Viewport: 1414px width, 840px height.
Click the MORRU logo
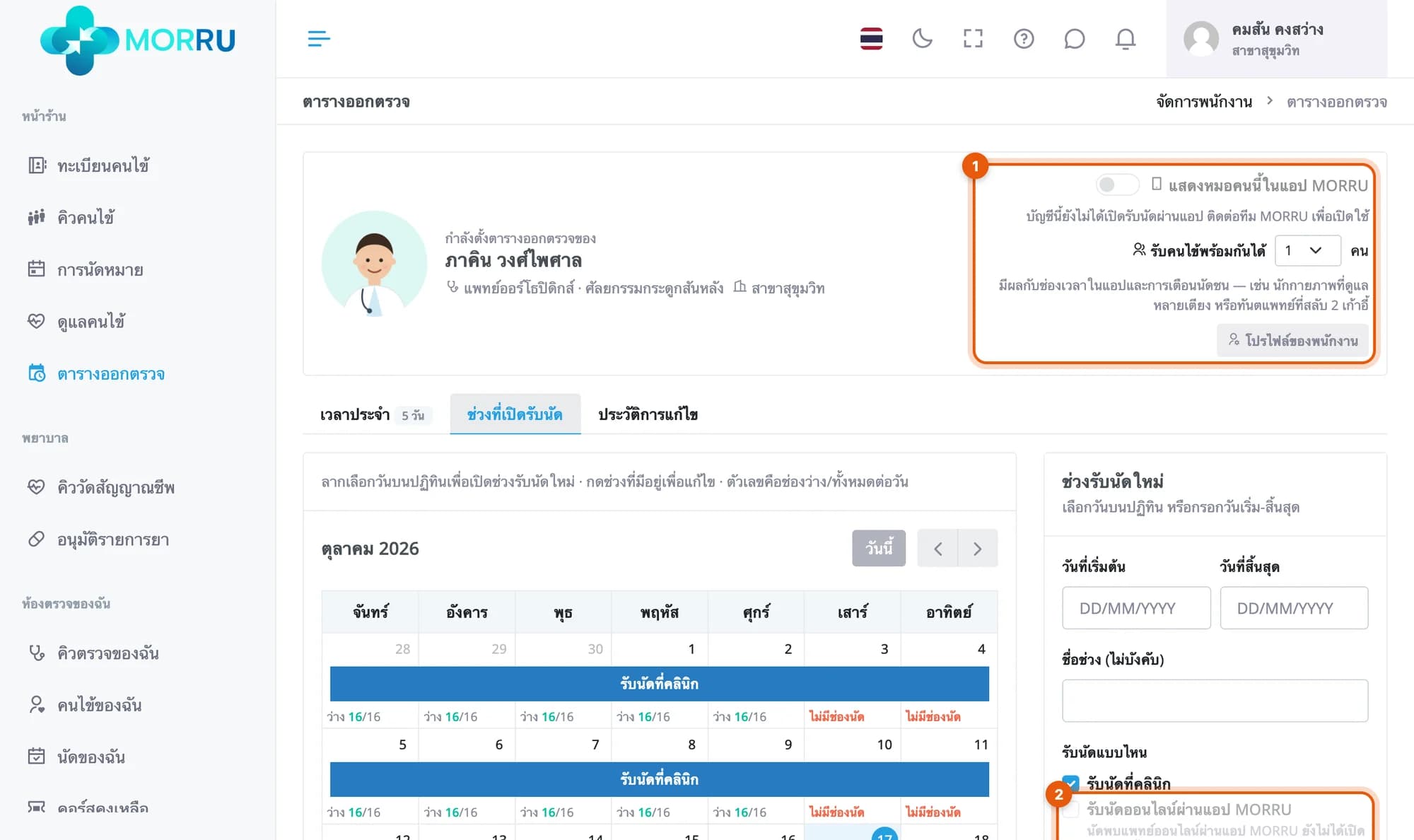(138, 40)
